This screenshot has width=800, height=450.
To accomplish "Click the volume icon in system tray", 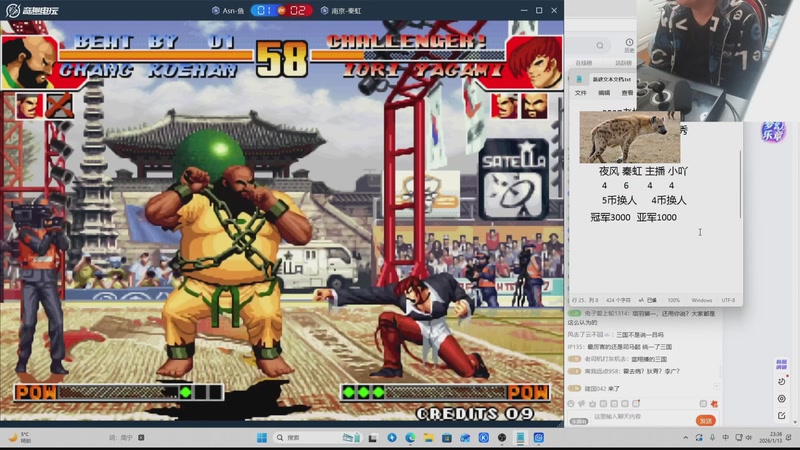I will tap(748, 437).
